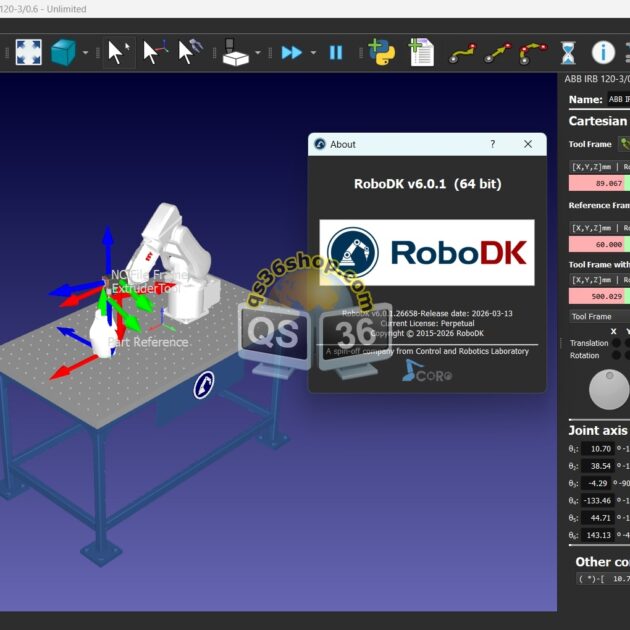Activate the Select arrow tool
The width and height of the screenshot is (630, 630).
tap(119, 52)
